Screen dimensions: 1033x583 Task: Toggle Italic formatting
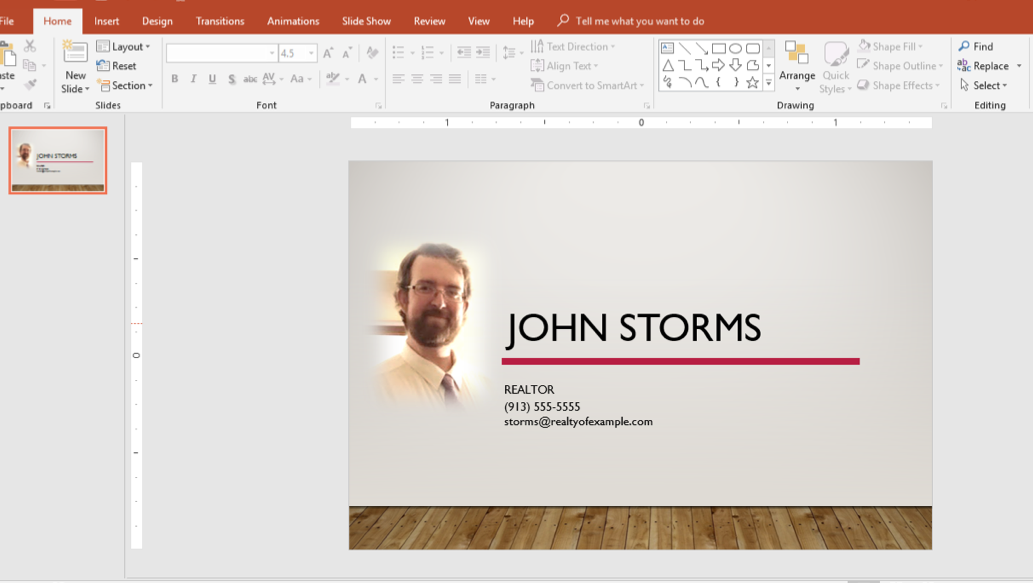[193, 79]
